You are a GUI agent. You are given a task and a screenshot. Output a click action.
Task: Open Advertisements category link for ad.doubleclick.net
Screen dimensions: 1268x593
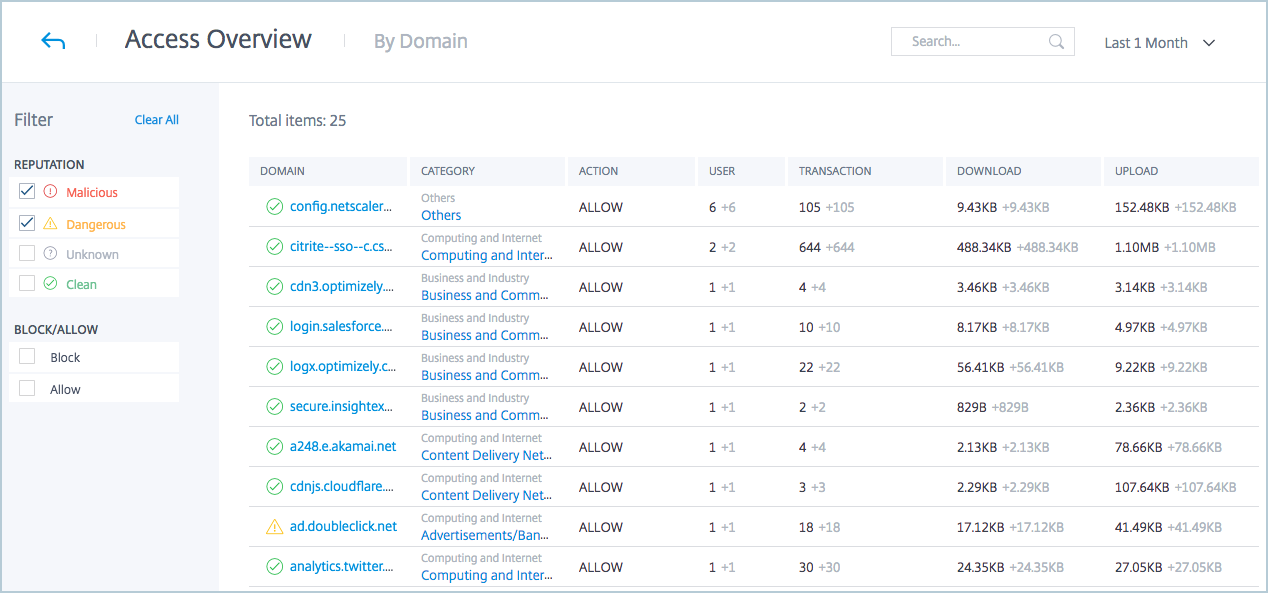click(485, 535)
